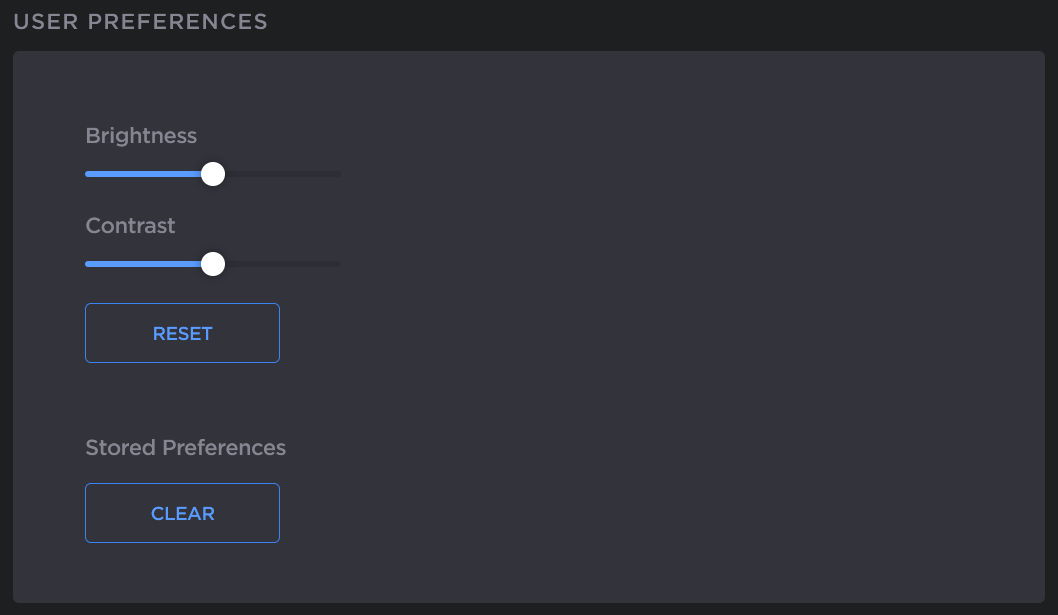Viewport: 1058px width, 615px height.
Task: Click the USER PREFERENCES title
Action: (139, 21)
